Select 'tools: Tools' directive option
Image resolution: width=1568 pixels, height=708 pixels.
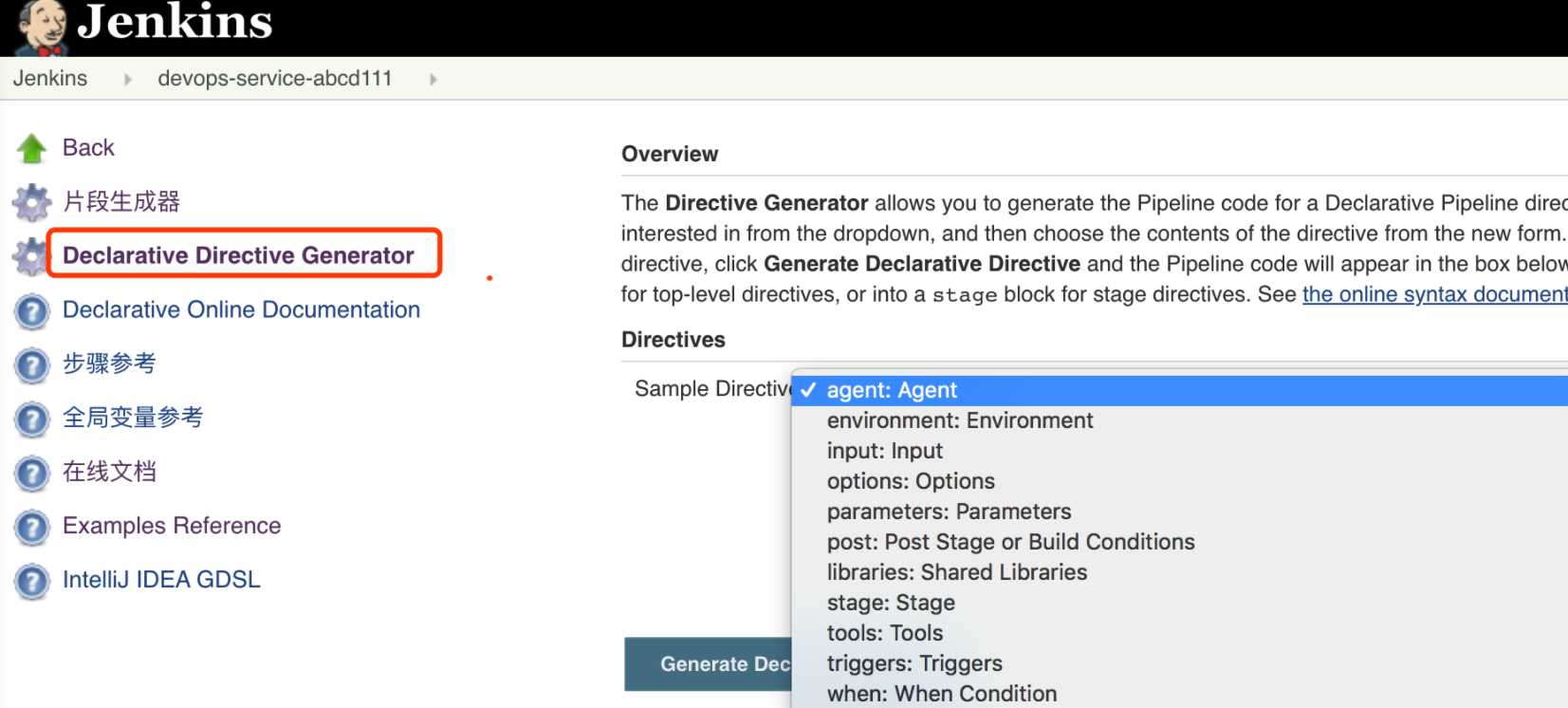tap(1180, 633)
